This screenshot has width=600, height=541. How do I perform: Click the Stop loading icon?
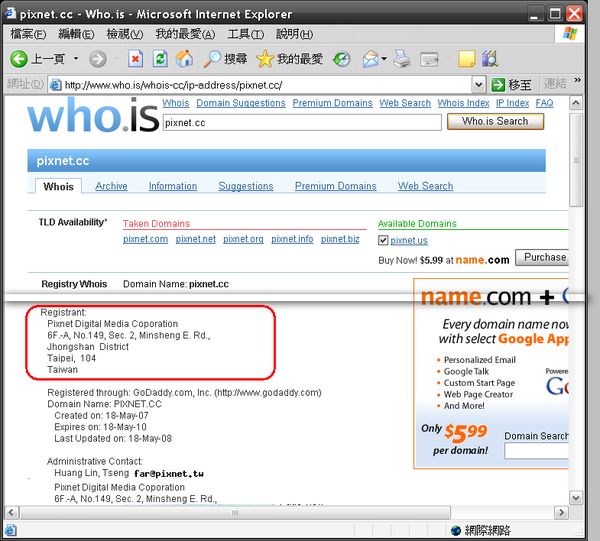click(135, 59)
